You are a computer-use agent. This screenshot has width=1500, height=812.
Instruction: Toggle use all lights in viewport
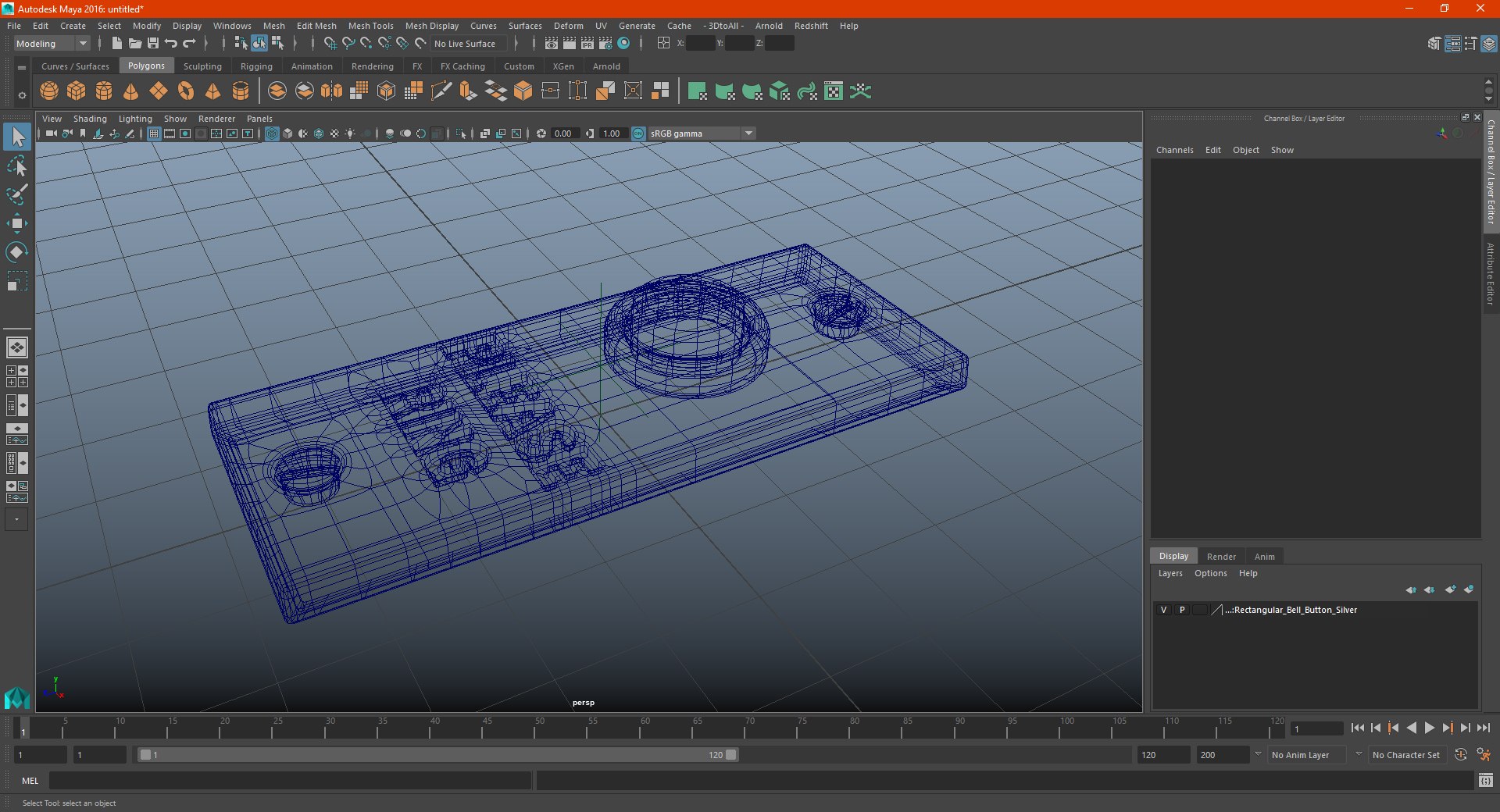(x=350, y=134)
